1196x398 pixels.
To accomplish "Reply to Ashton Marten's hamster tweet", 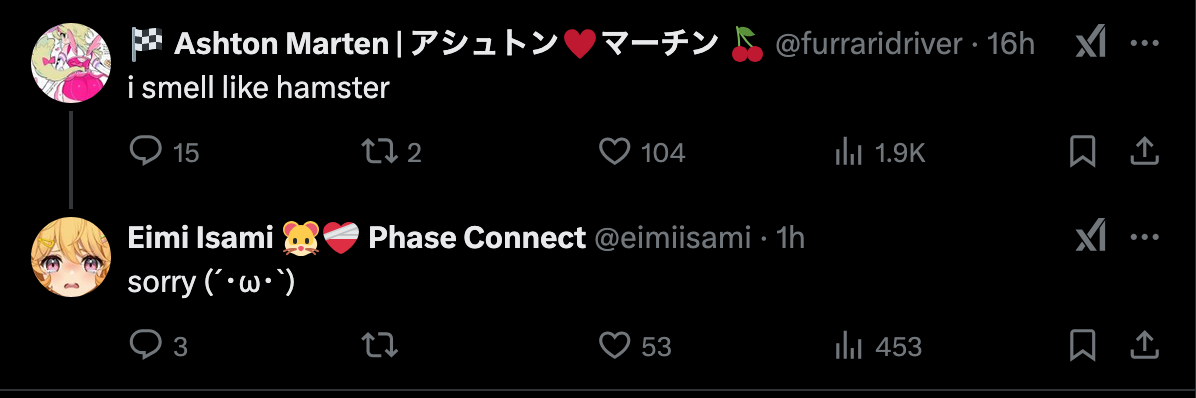I will (x=145, y=152).
